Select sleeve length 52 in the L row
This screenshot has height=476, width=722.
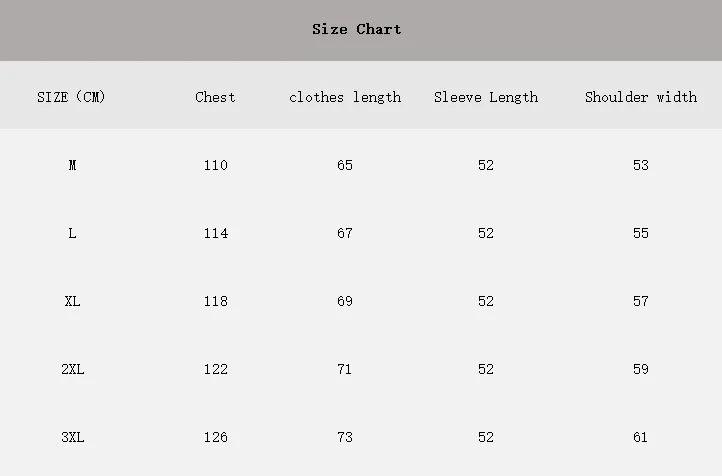pos(486,233)
